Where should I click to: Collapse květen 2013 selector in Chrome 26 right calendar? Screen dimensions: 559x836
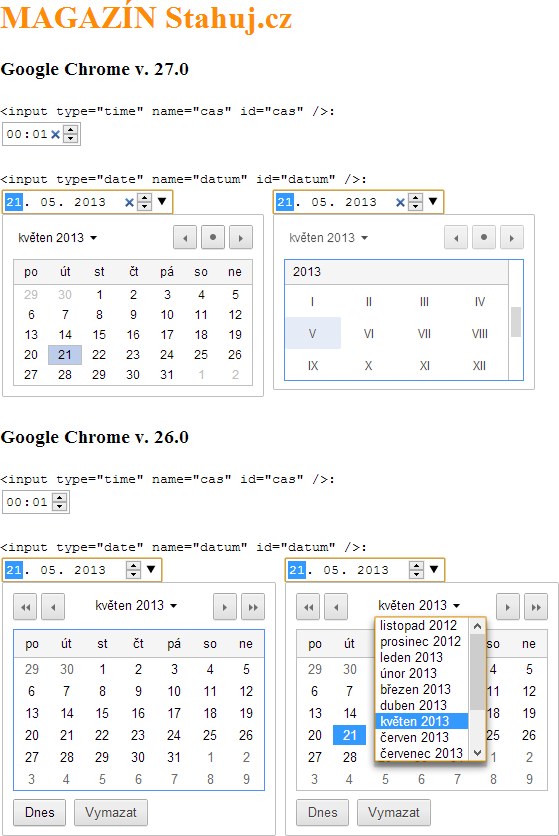419,606
